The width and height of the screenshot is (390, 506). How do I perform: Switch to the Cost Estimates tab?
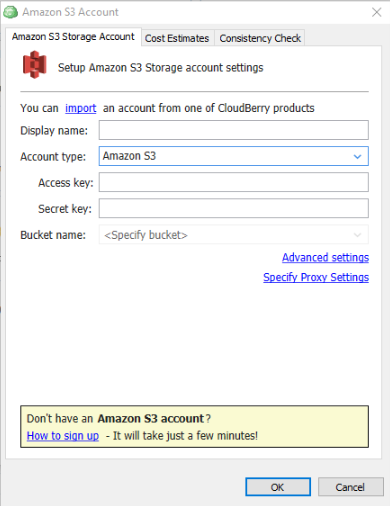point(177,38)
